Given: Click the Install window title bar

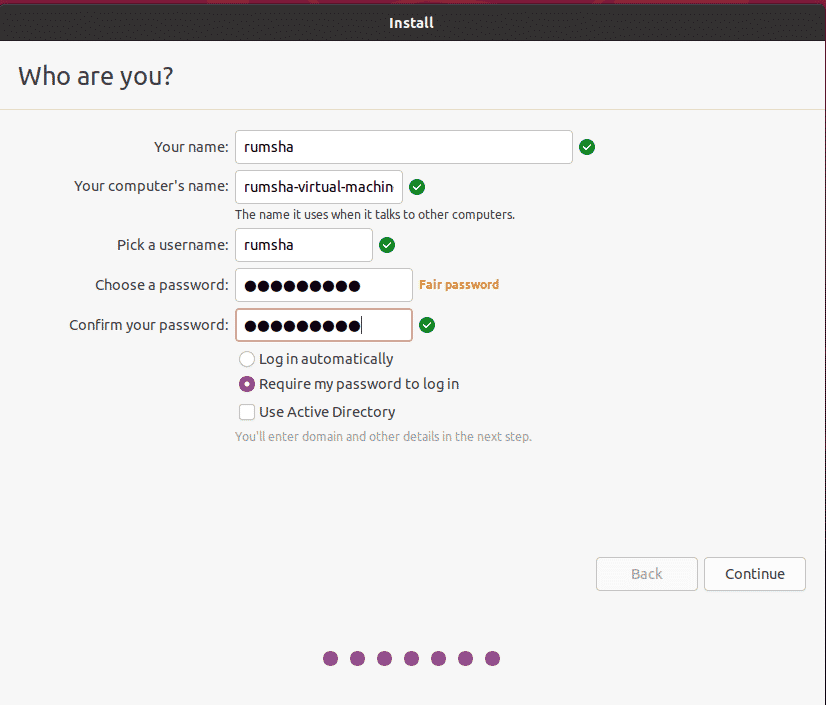Looking at the screenshot, I should tap(411, 23).
